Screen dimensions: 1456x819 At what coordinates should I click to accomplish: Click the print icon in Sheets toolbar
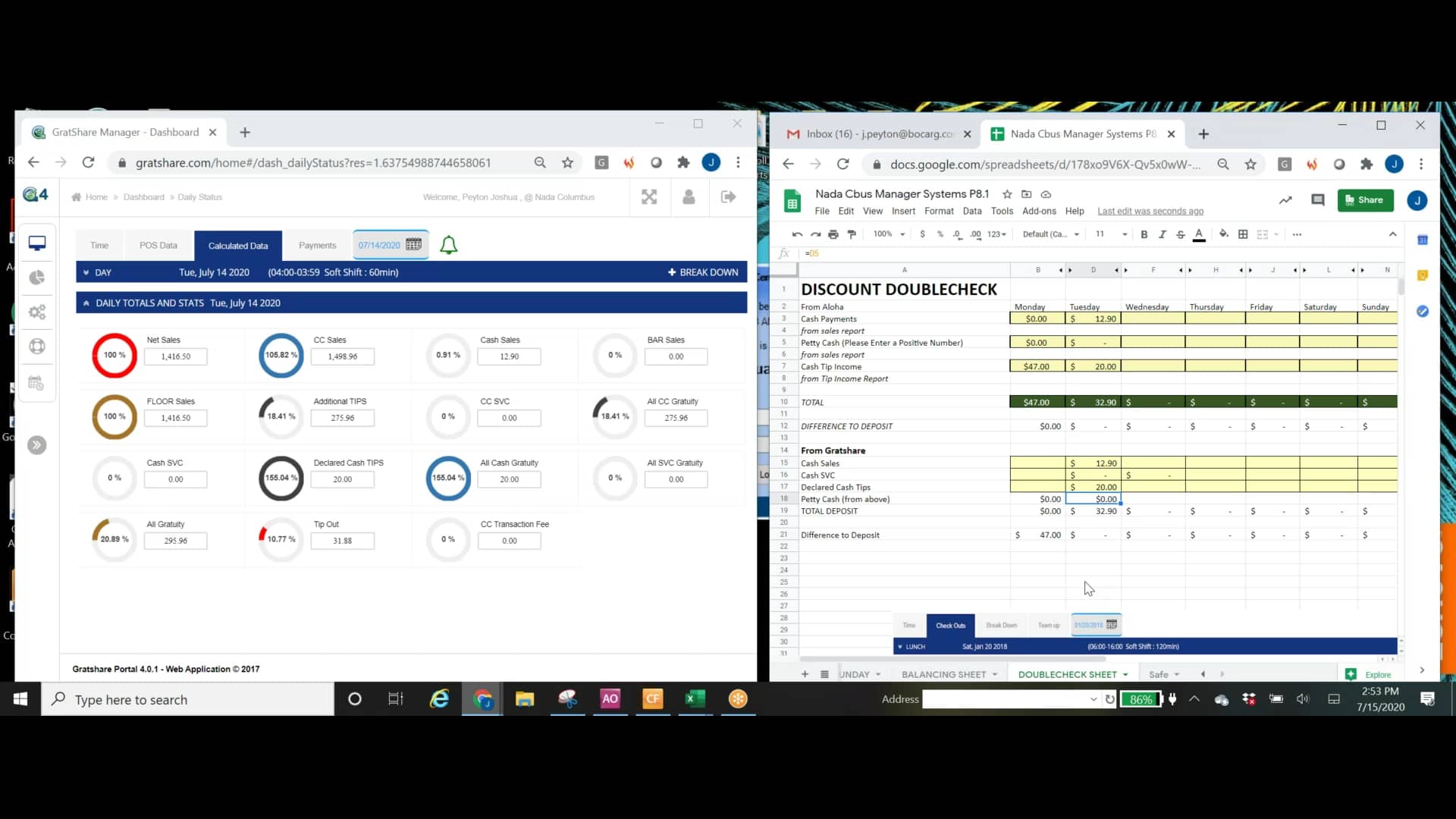tap(833, 234)
